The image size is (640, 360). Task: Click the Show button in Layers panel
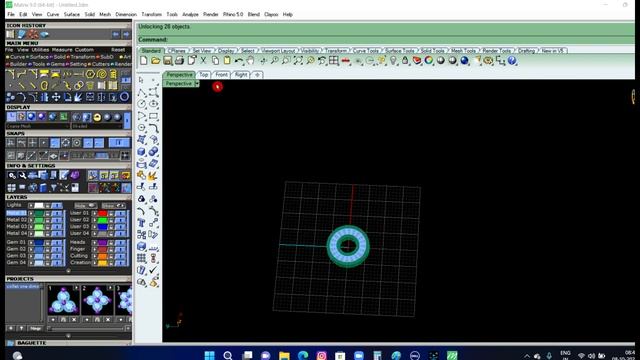(x=113, y=205)
